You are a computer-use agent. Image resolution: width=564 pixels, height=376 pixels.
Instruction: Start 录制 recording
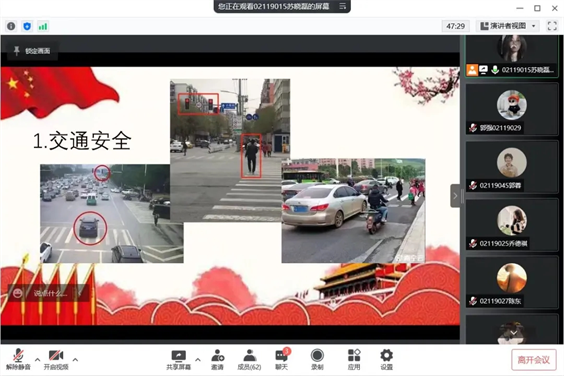tap(317, 360)
